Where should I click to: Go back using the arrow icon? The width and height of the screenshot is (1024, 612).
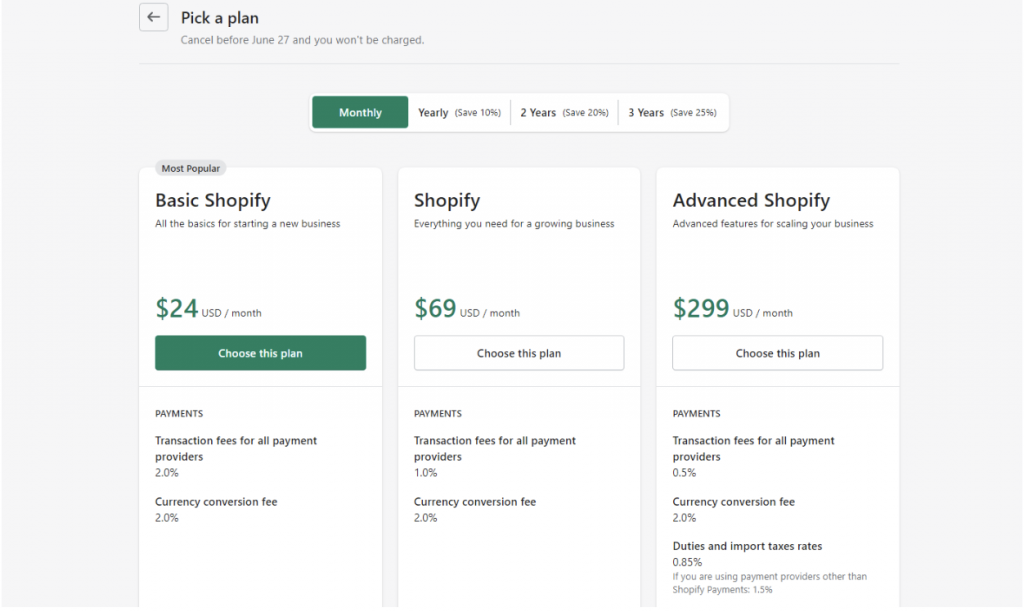coord(153,17)
